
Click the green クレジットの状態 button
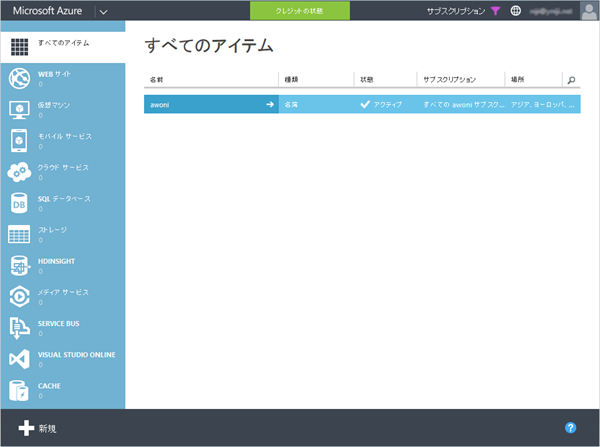click(x=300, y=11)
